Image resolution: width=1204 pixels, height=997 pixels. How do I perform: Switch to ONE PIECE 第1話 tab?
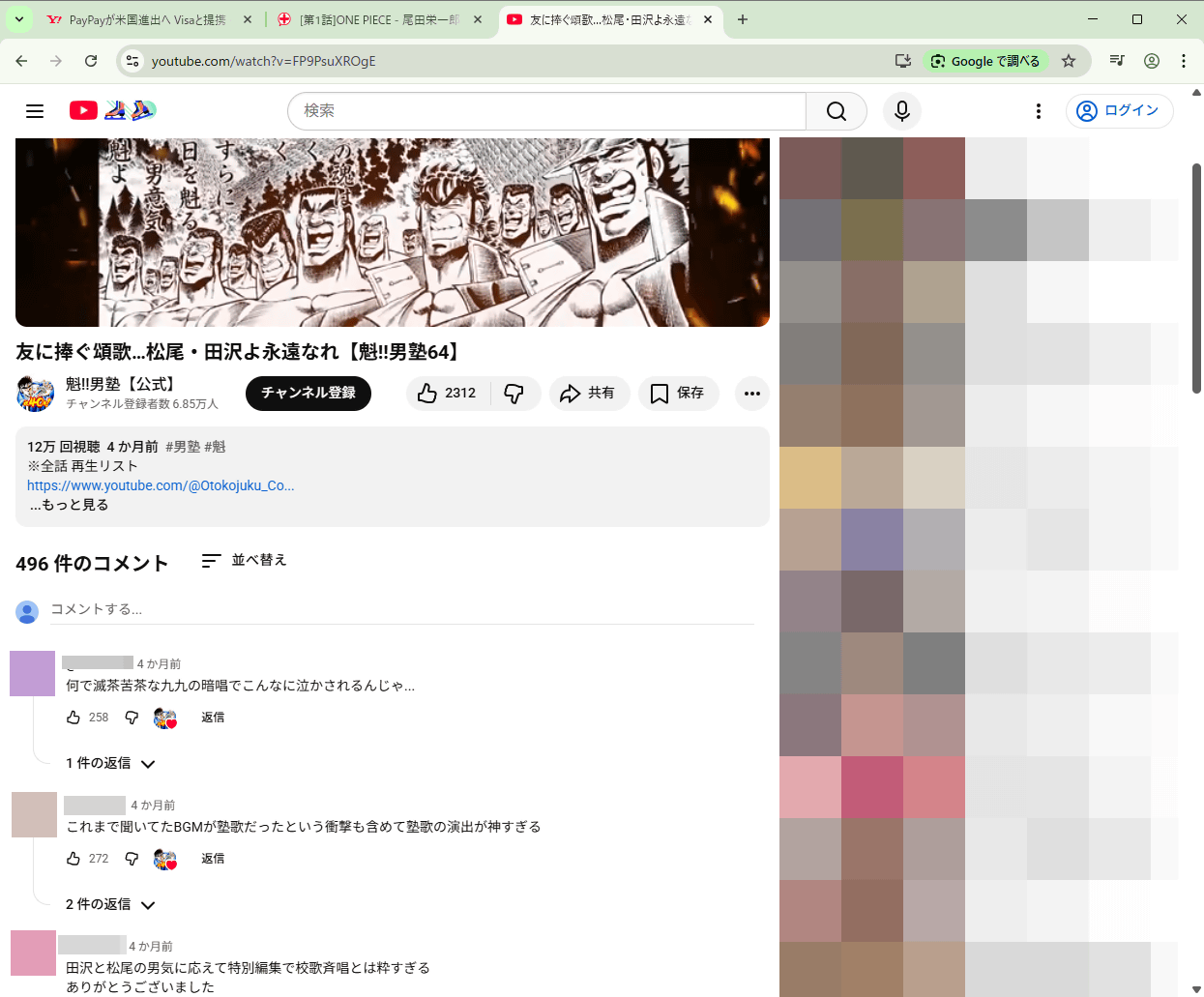(379, 19)
